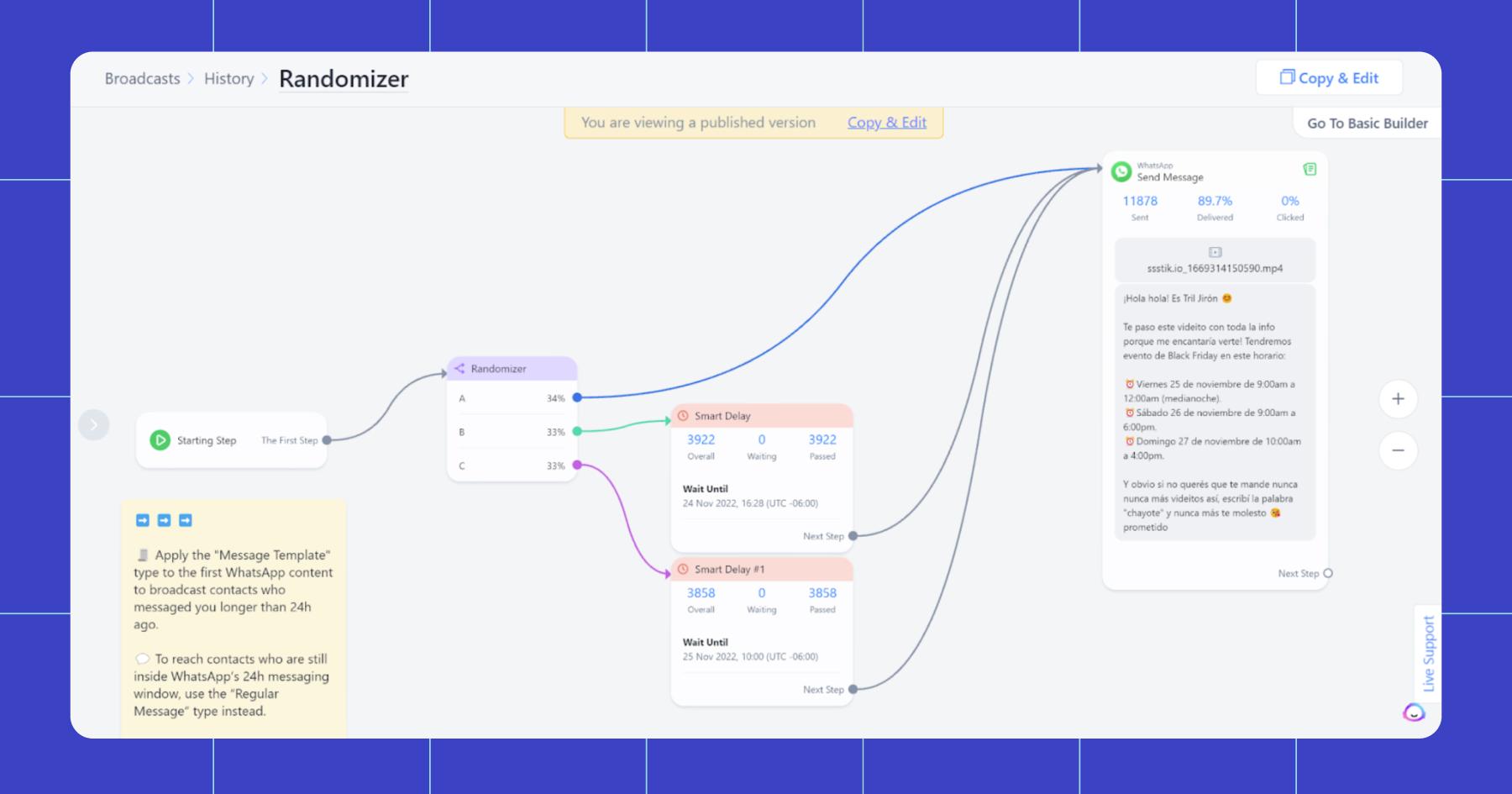Viewport: 1512px width, 794px height.
Task: Click the 34% value in branch A
Action: pyautogui.click(x=555, y=398)
